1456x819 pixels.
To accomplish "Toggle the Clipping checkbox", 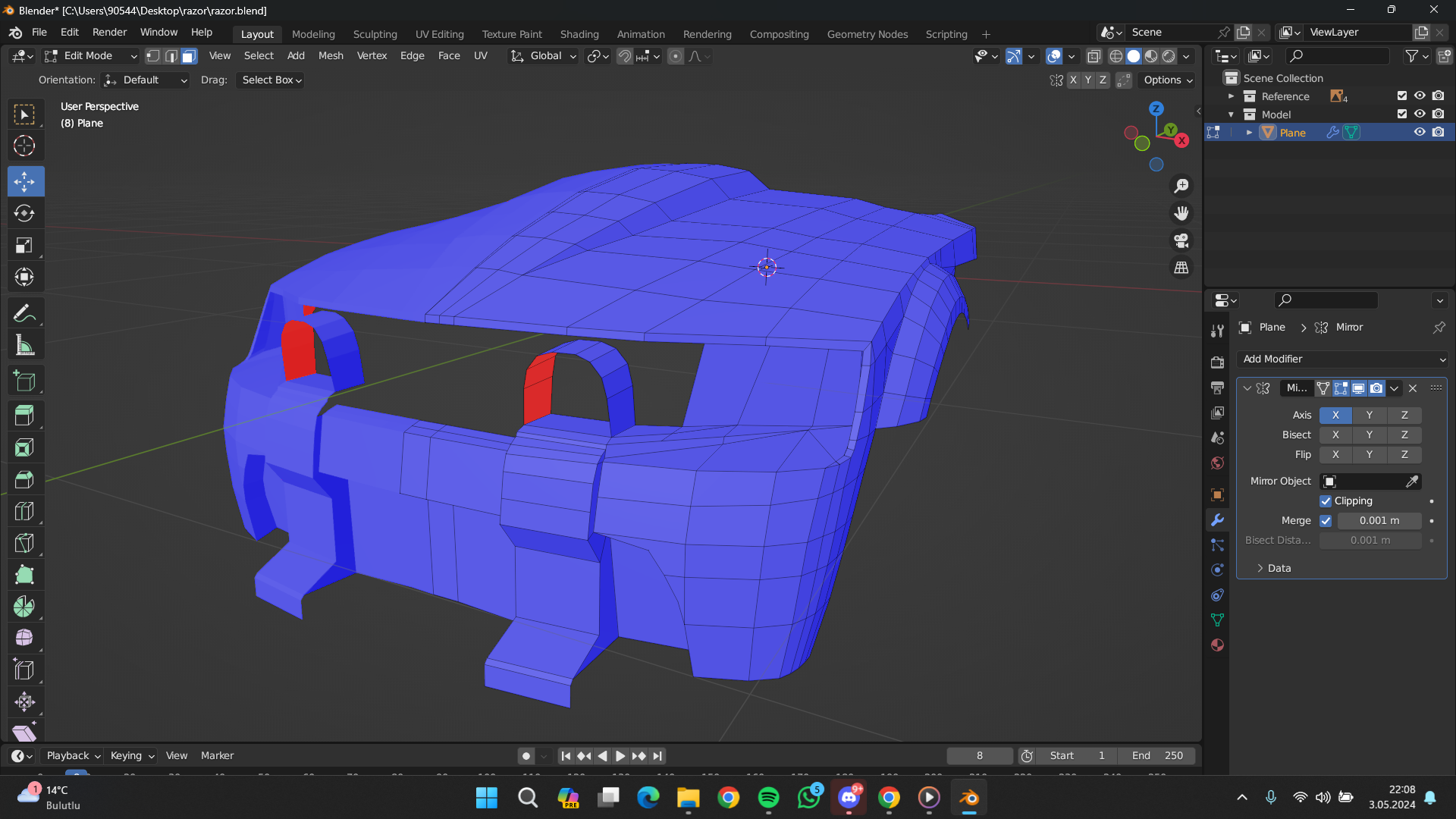I will 1326,501.
